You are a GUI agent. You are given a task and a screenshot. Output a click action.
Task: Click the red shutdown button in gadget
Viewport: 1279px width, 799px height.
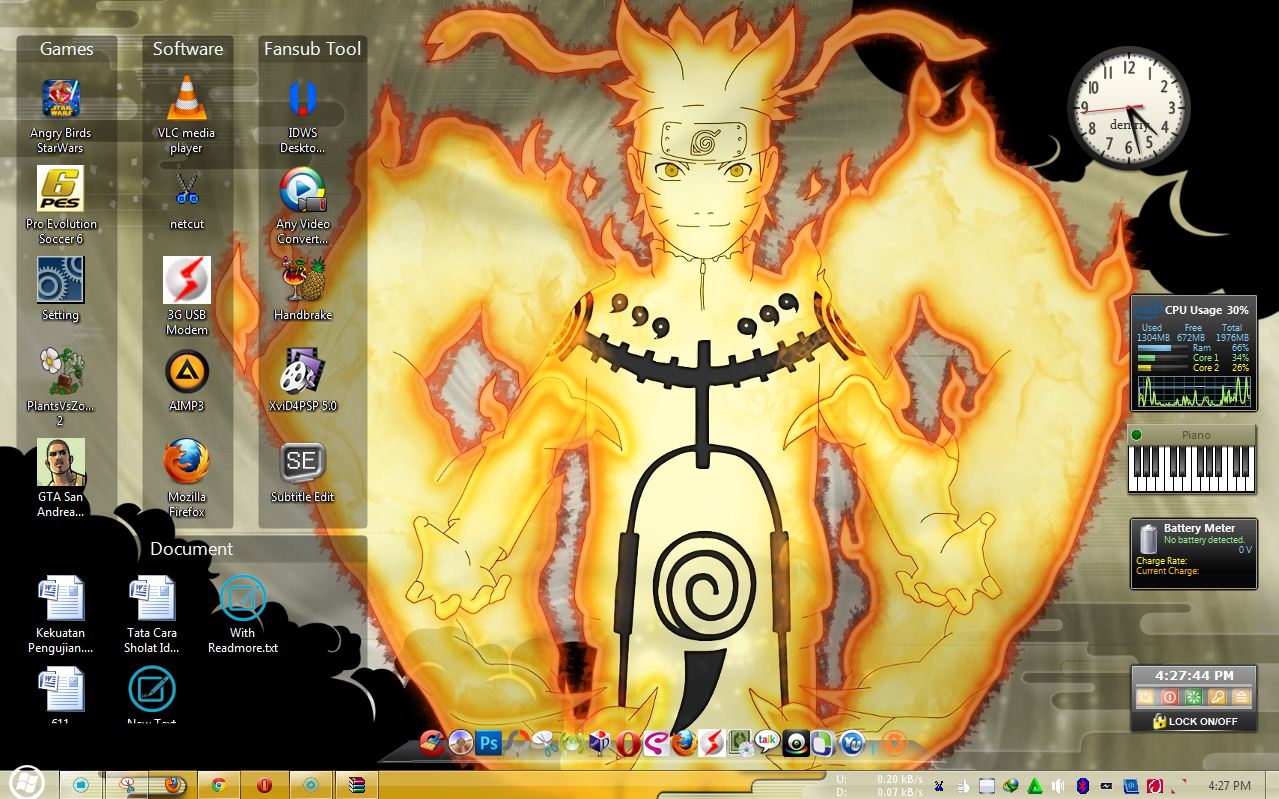[1169, 697]
